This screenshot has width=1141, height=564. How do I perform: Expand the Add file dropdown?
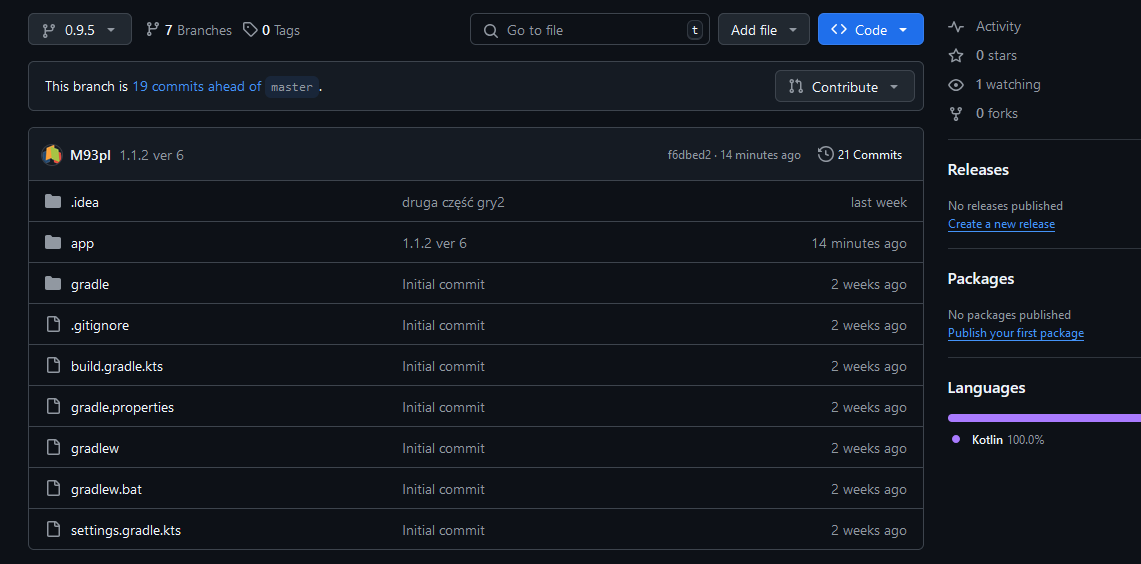pos(763,30)
